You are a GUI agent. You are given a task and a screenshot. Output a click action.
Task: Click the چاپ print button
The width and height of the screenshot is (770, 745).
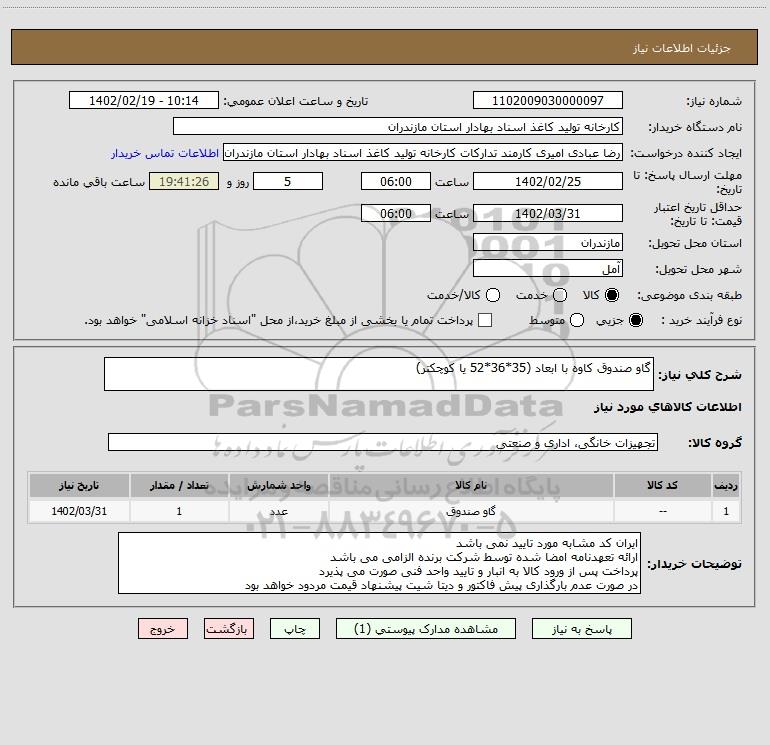295,629
